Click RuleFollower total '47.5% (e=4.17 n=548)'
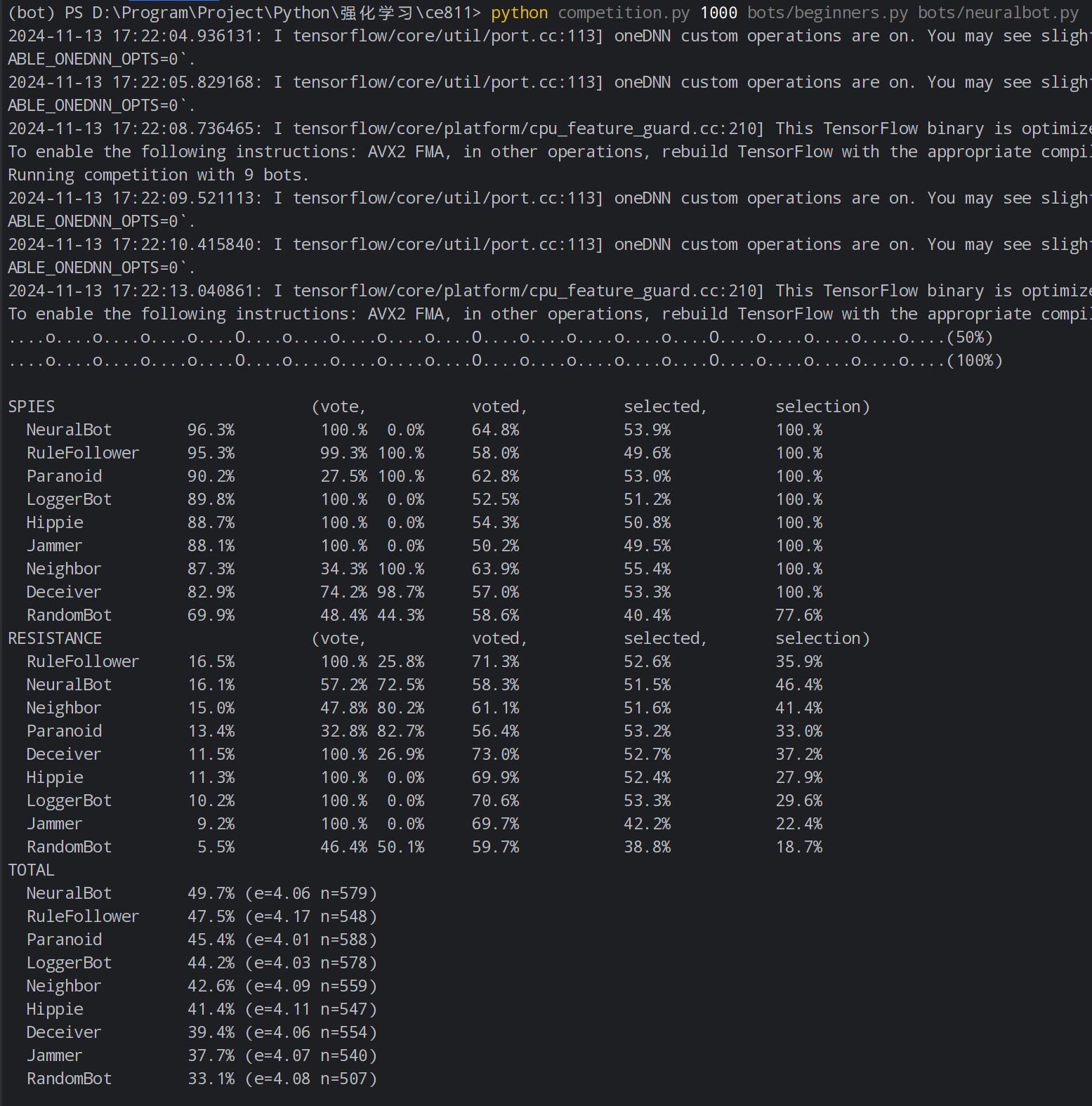 coord(282,916)
